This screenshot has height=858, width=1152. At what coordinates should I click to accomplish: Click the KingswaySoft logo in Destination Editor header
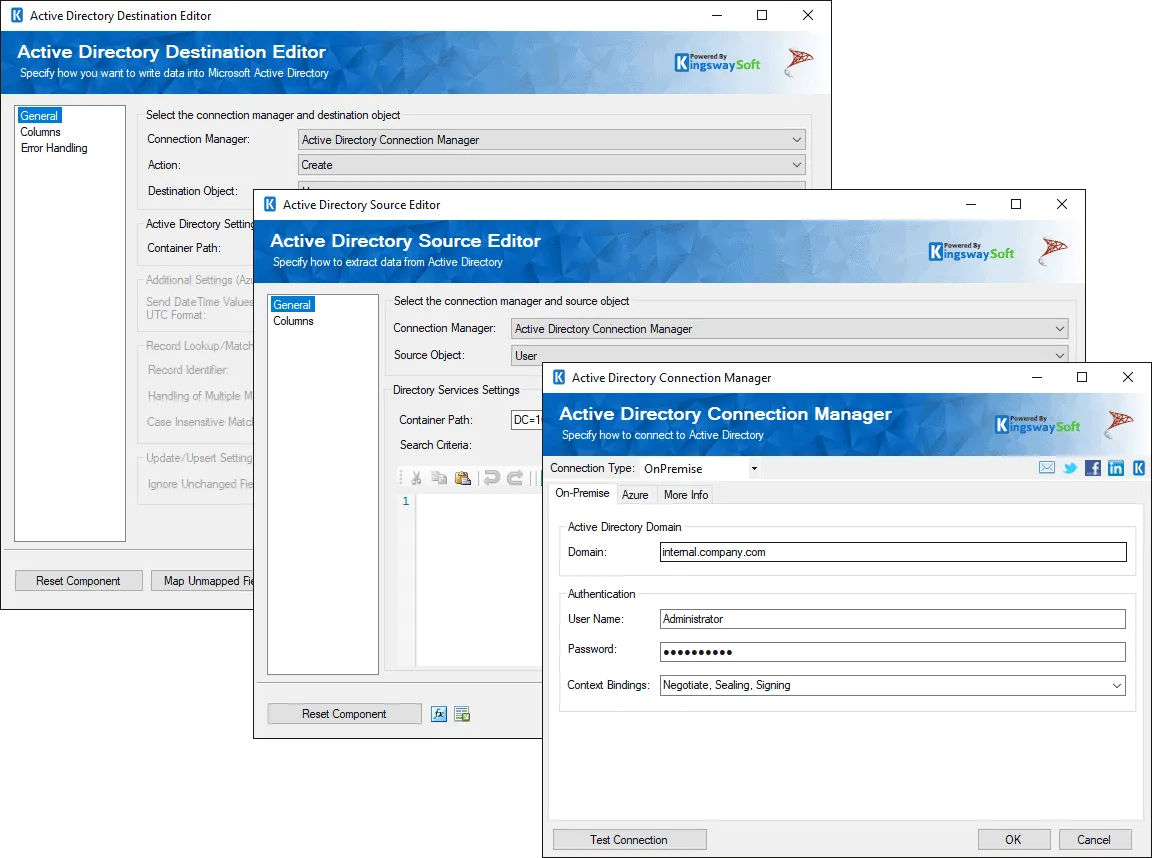[717, 62]
